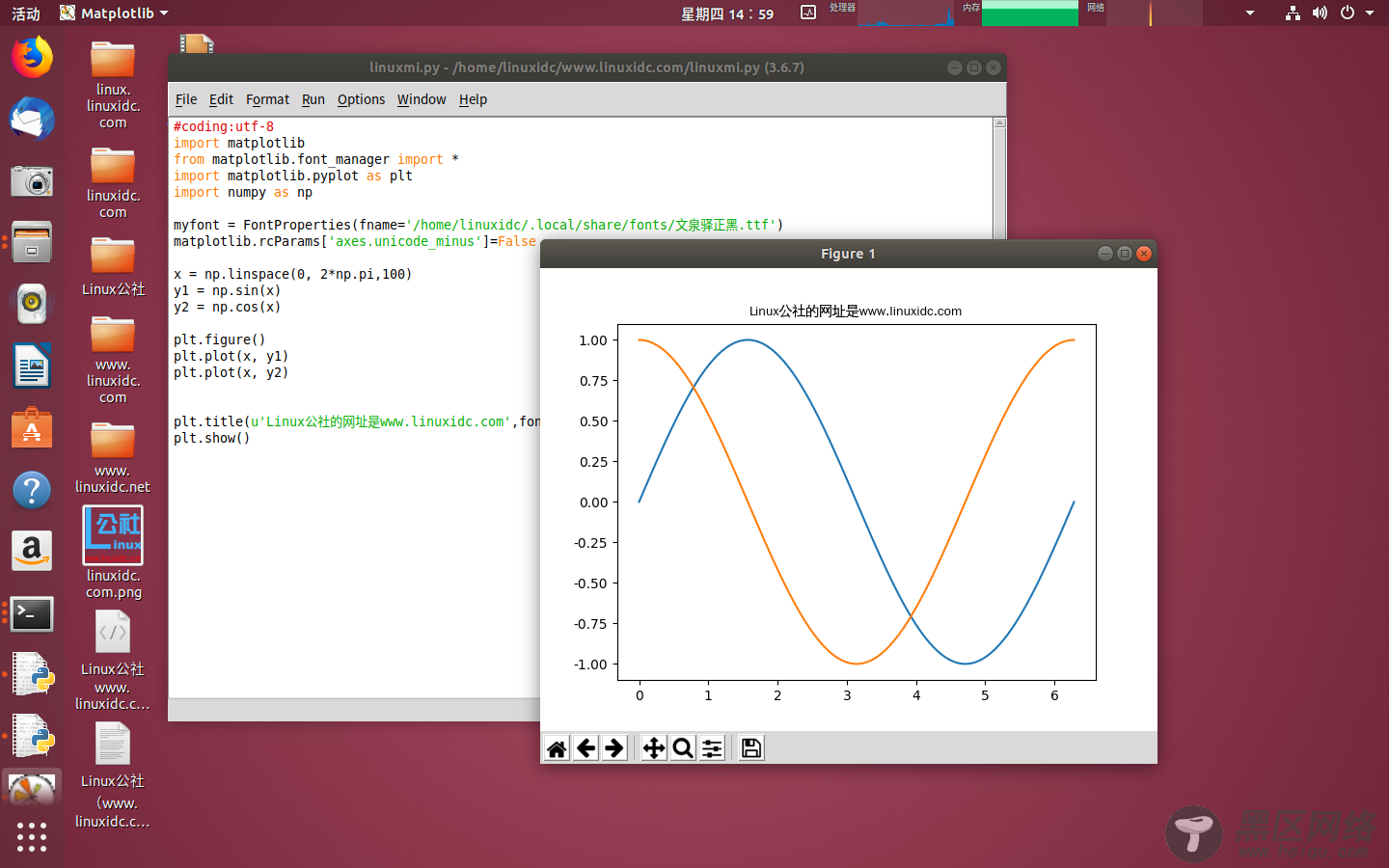The image size is (1389, 868).
Task: Open the File menu in IDLE
Action: (x=186, y=99)
